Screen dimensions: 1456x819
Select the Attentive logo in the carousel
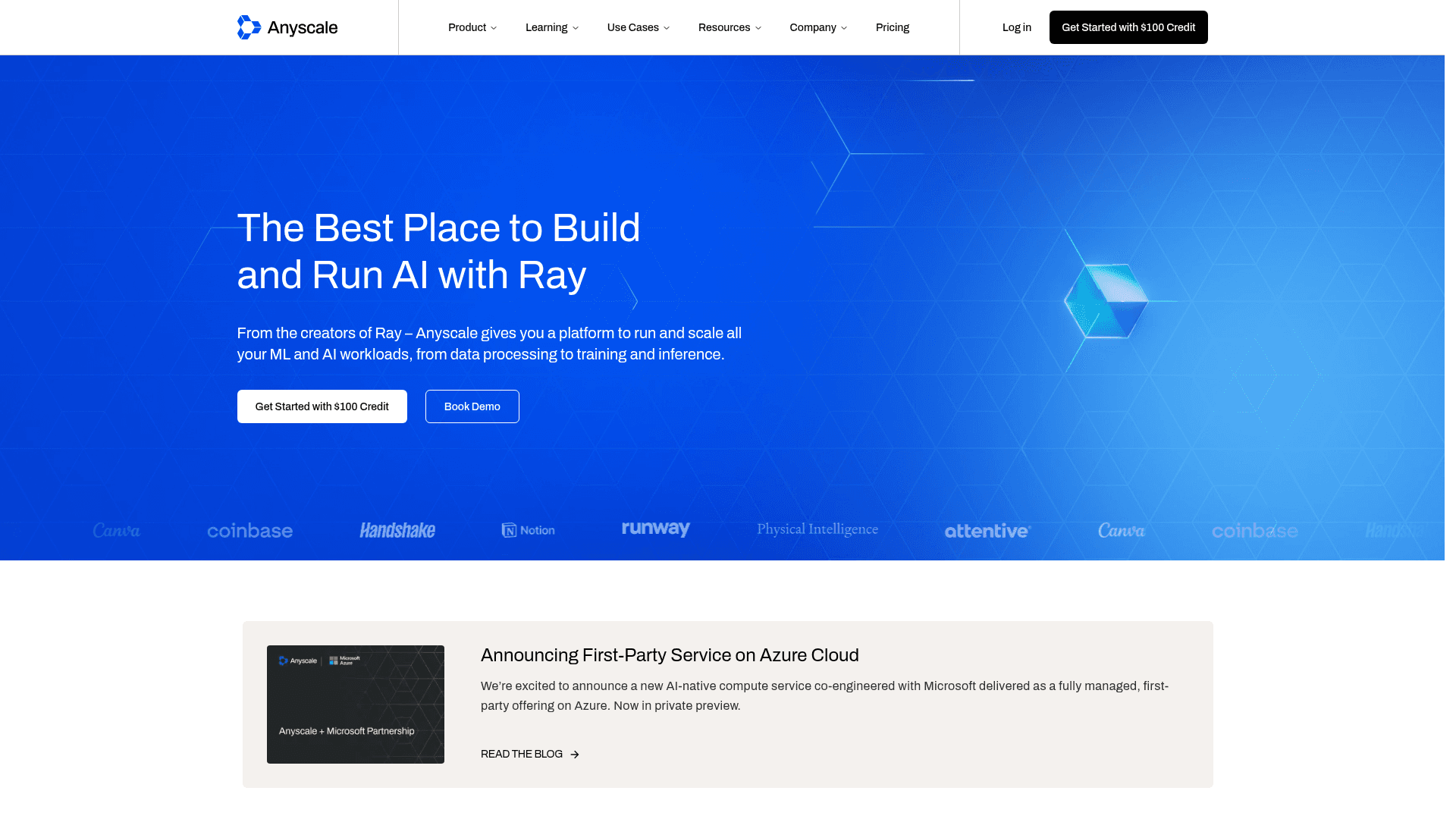click(x=987, y=531)
